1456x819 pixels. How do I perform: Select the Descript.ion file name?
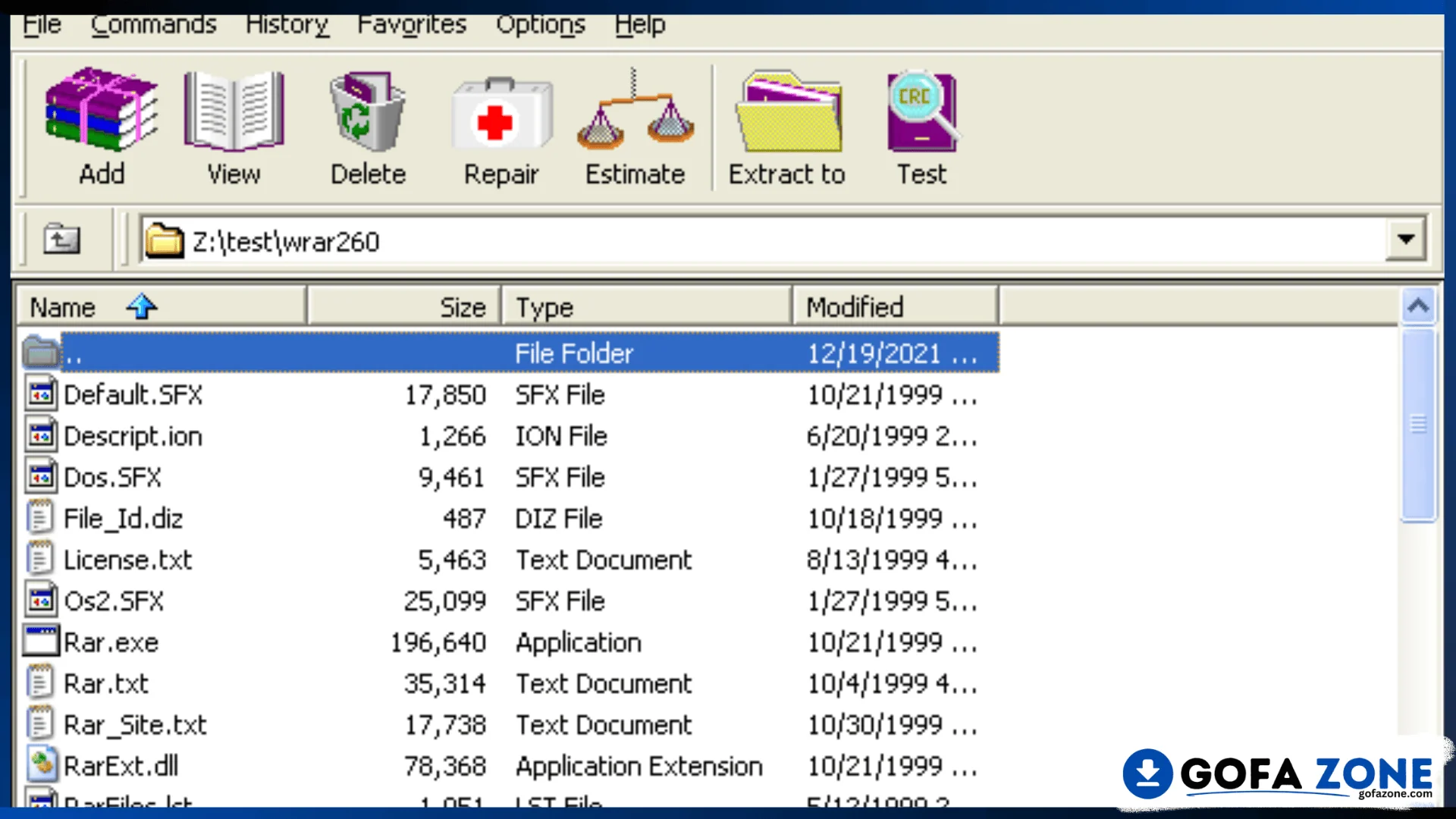133,436
